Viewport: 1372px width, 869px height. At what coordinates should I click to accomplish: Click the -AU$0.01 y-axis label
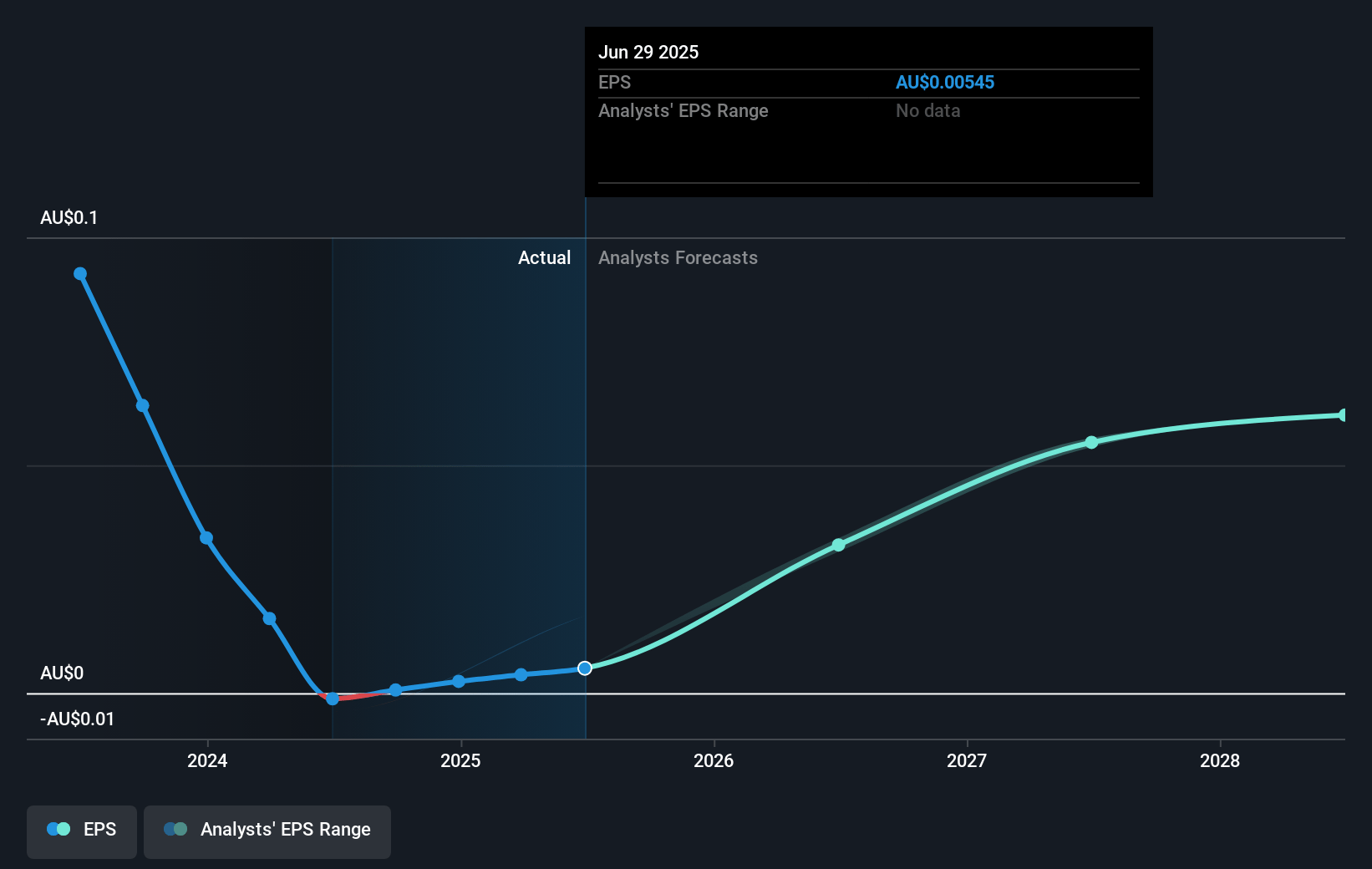(78, 719)
